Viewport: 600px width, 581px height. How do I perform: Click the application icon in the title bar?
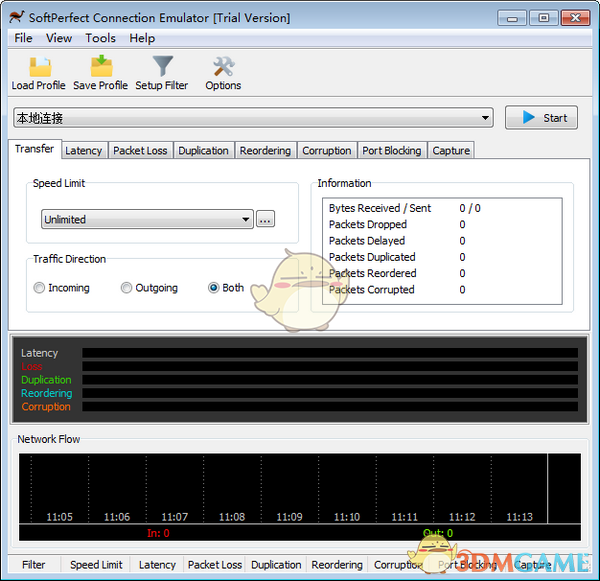pyautogui.click(x=17, y=17)
